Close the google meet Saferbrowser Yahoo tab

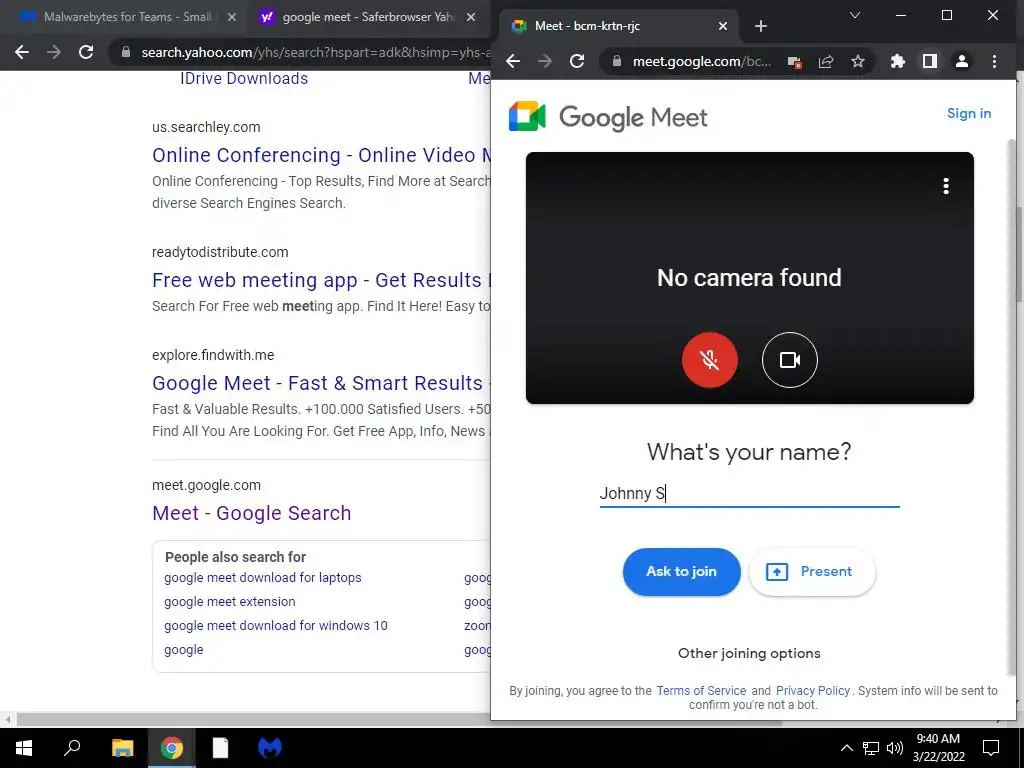coord(471,18)
